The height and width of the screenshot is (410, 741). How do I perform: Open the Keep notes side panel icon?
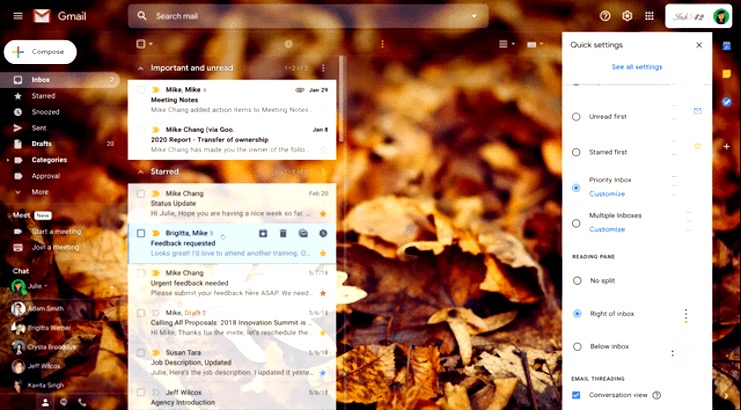pyautogui.click(x=726, y=74)
